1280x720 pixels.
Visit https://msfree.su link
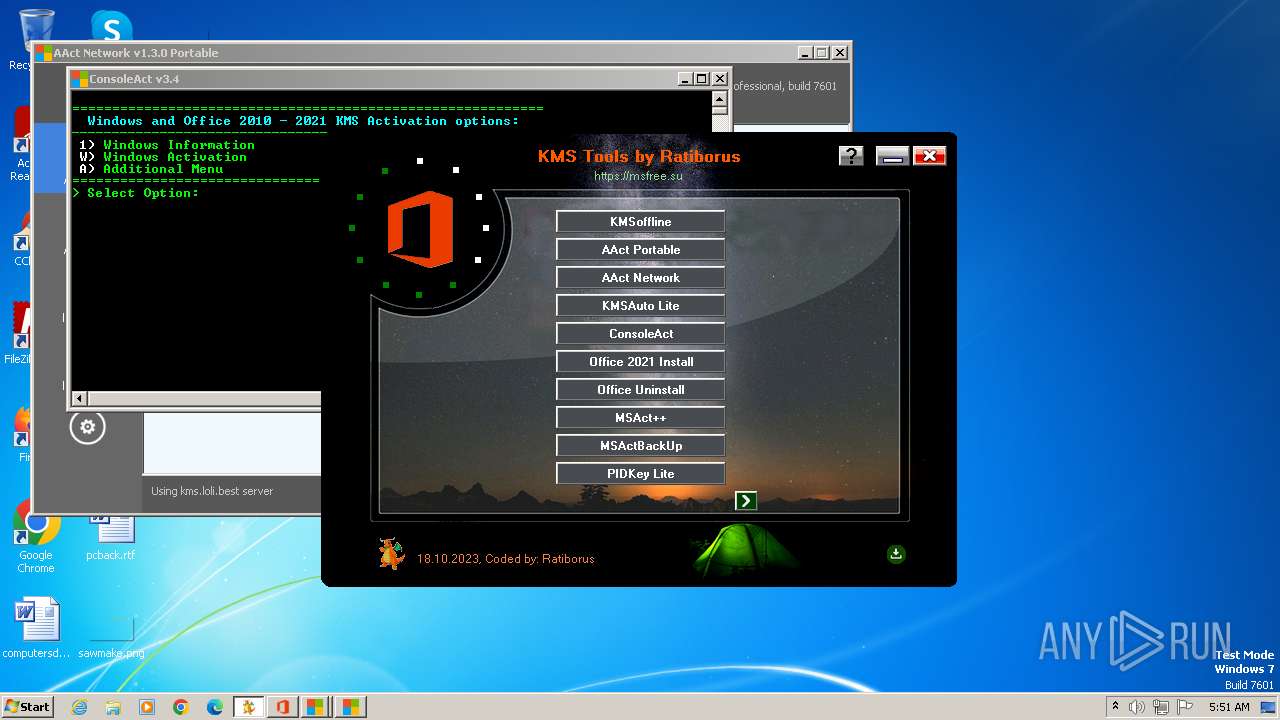tap(638, 175)
